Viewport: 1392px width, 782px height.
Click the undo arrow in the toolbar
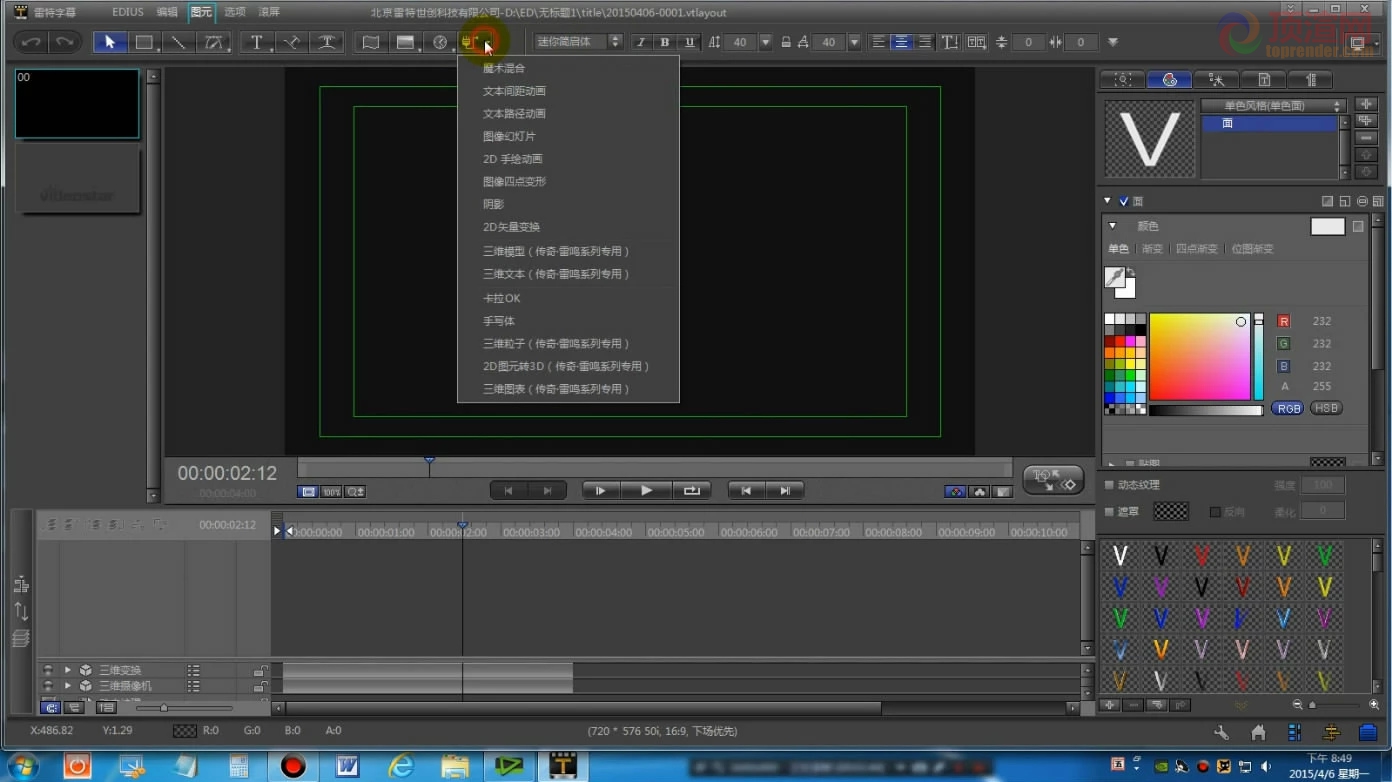(32, 42)
